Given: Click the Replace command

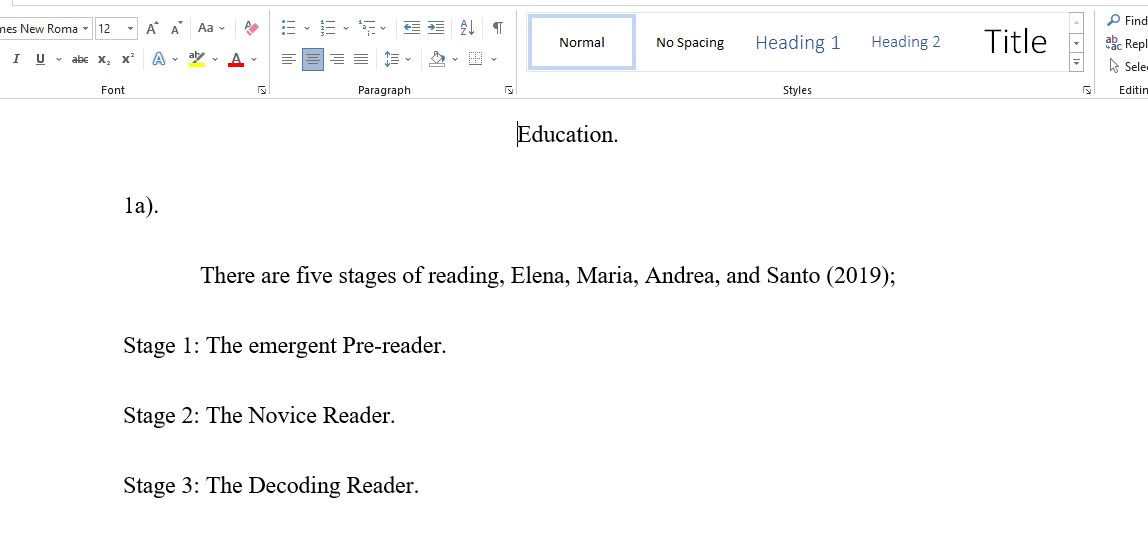Looking at the screenshot, I should tap(1128, 43).
